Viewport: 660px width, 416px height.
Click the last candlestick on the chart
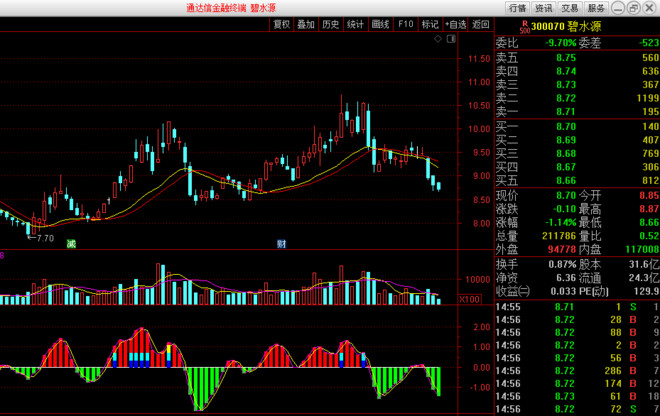439,186
